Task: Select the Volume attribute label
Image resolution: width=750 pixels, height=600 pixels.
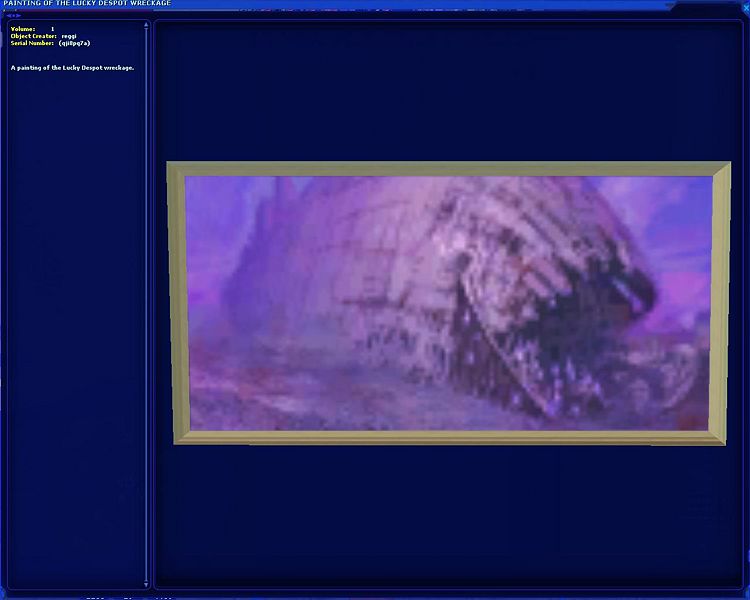Action: pos(23,29)
